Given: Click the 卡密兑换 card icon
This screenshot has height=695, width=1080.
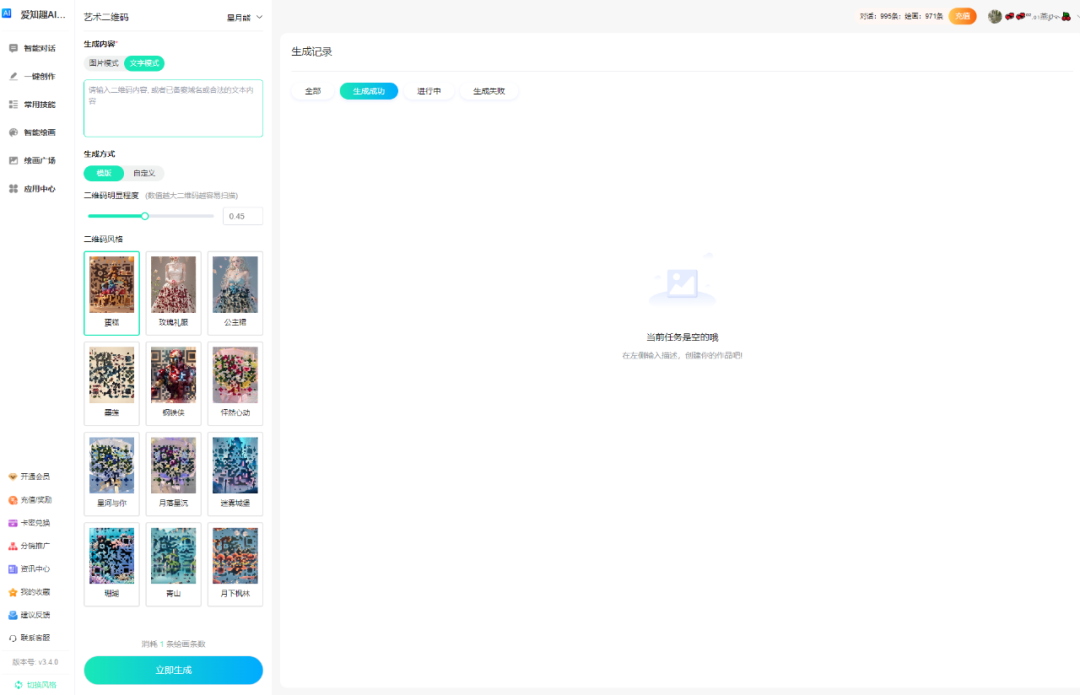Looking at the screenshot, I should coord(12,523).
